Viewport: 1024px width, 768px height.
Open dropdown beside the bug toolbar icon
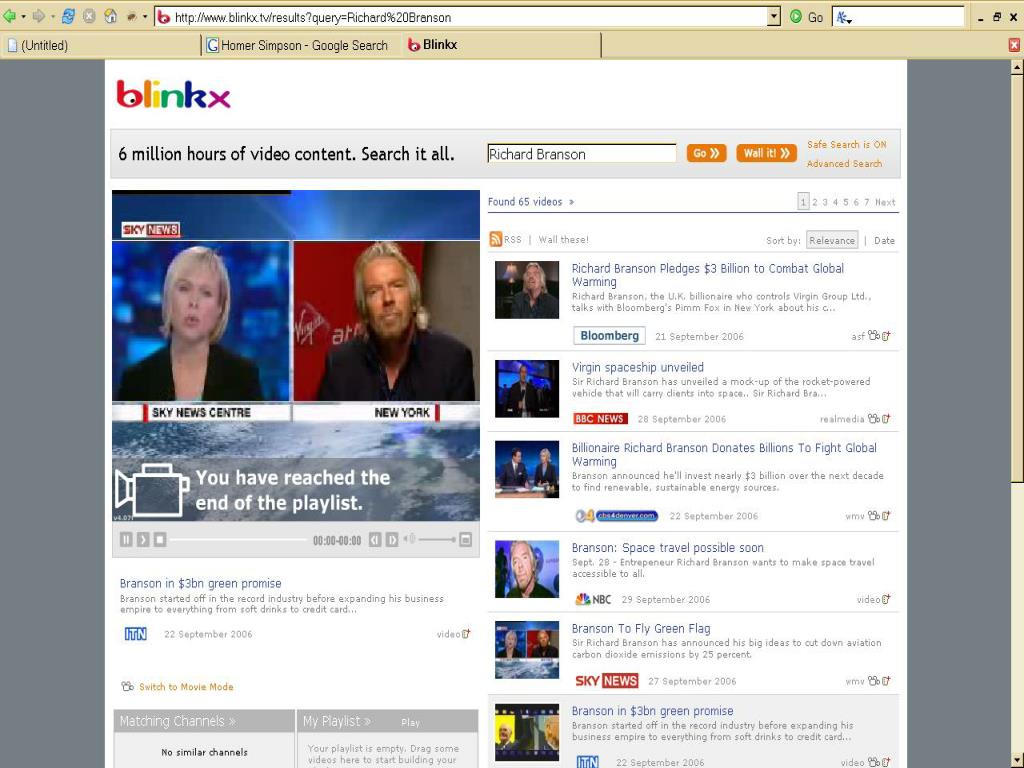[x=145, y=17]
